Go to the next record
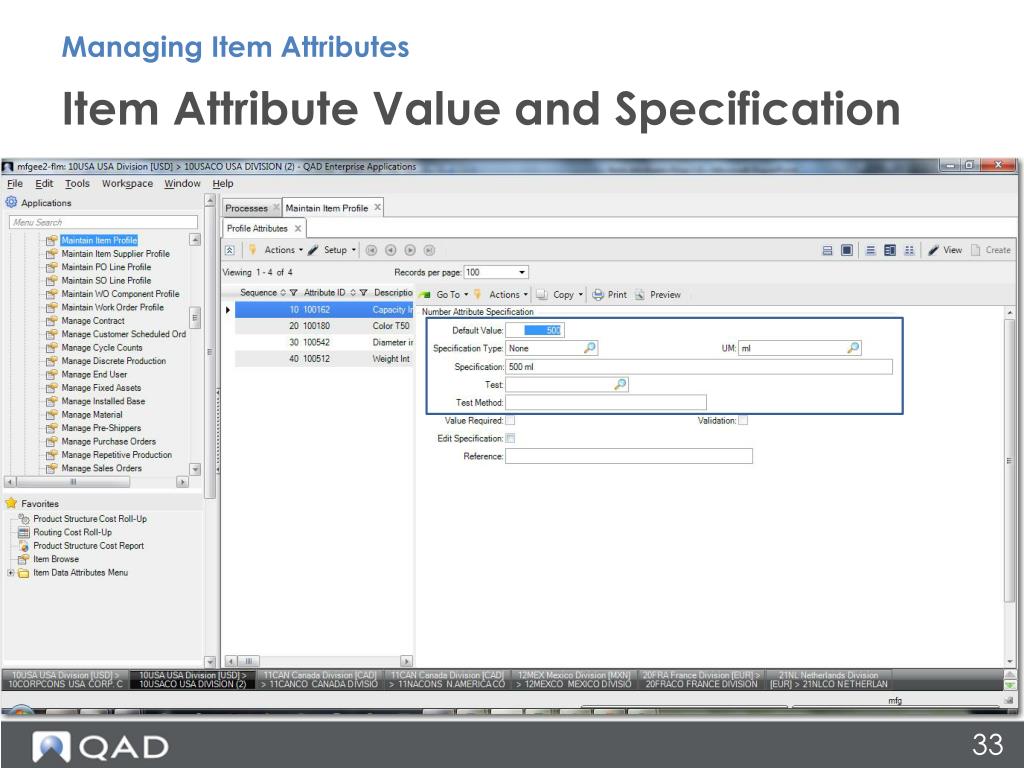Viewport: 1024px width, 768px height. [410, 250]
